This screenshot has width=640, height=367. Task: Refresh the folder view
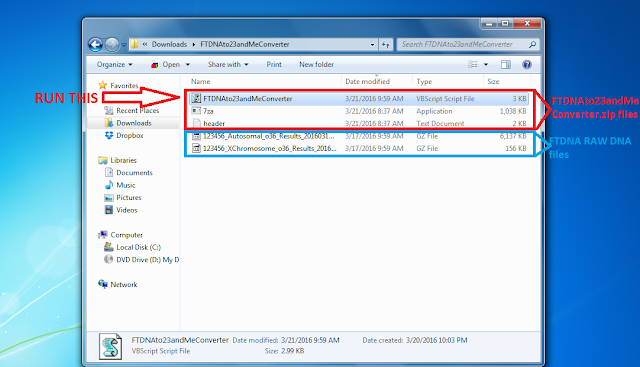click(386, 44)
